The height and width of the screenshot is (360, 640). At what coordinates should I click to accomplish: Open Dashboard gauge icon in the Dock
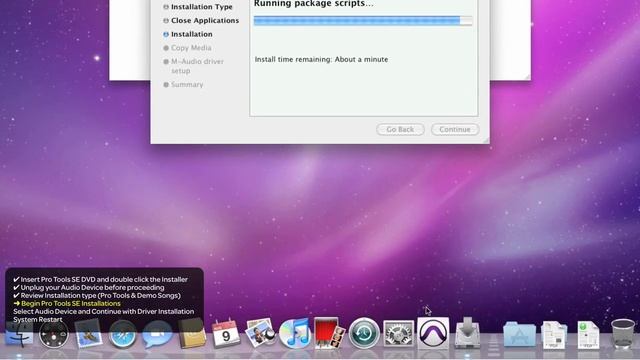click(54, 334)
